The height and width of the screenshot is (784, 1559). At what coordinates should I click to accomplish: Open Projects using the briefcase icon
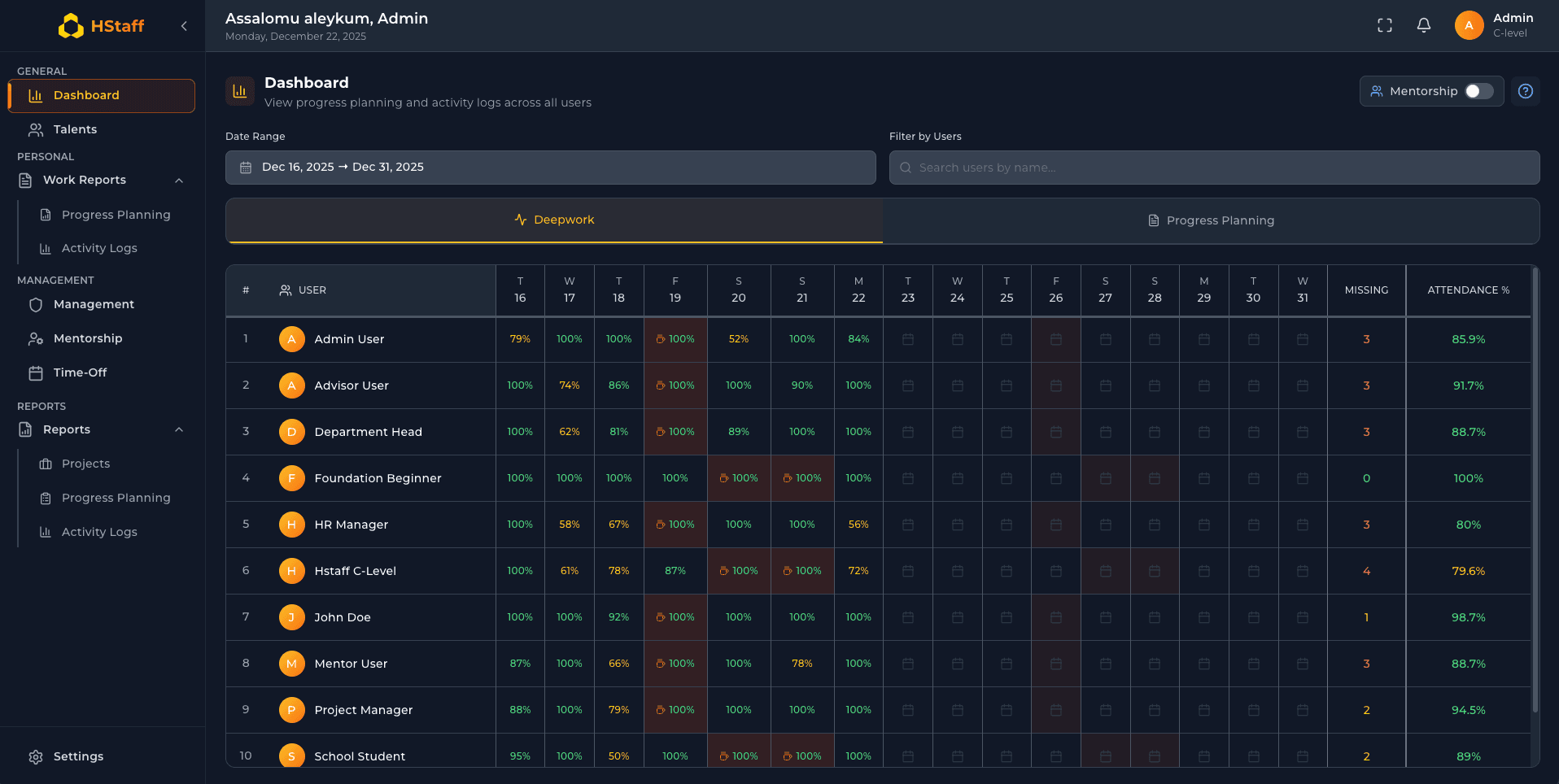(46, 463)
